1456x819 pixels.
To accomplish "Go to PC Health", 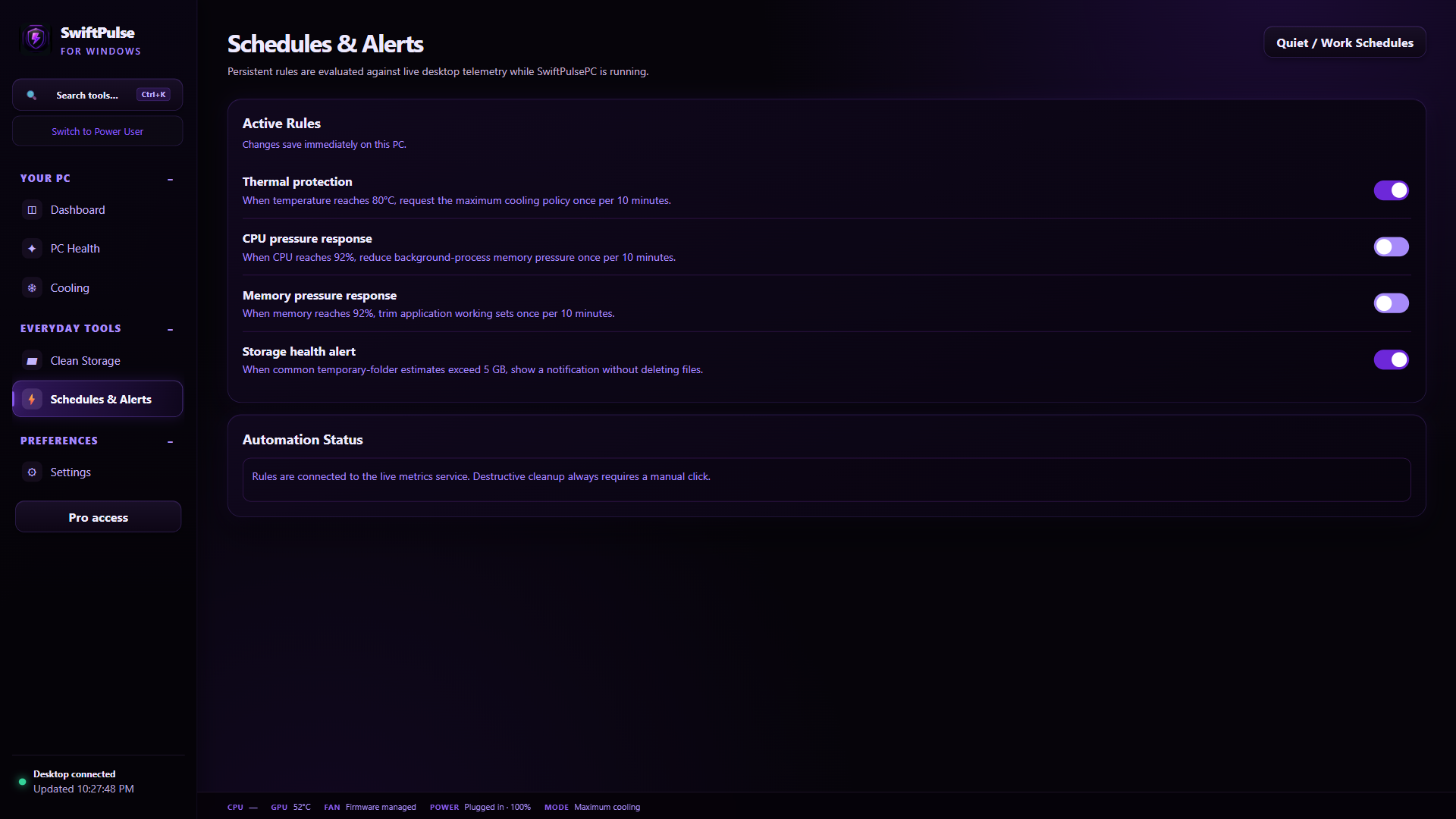I will tap(97, 249).
